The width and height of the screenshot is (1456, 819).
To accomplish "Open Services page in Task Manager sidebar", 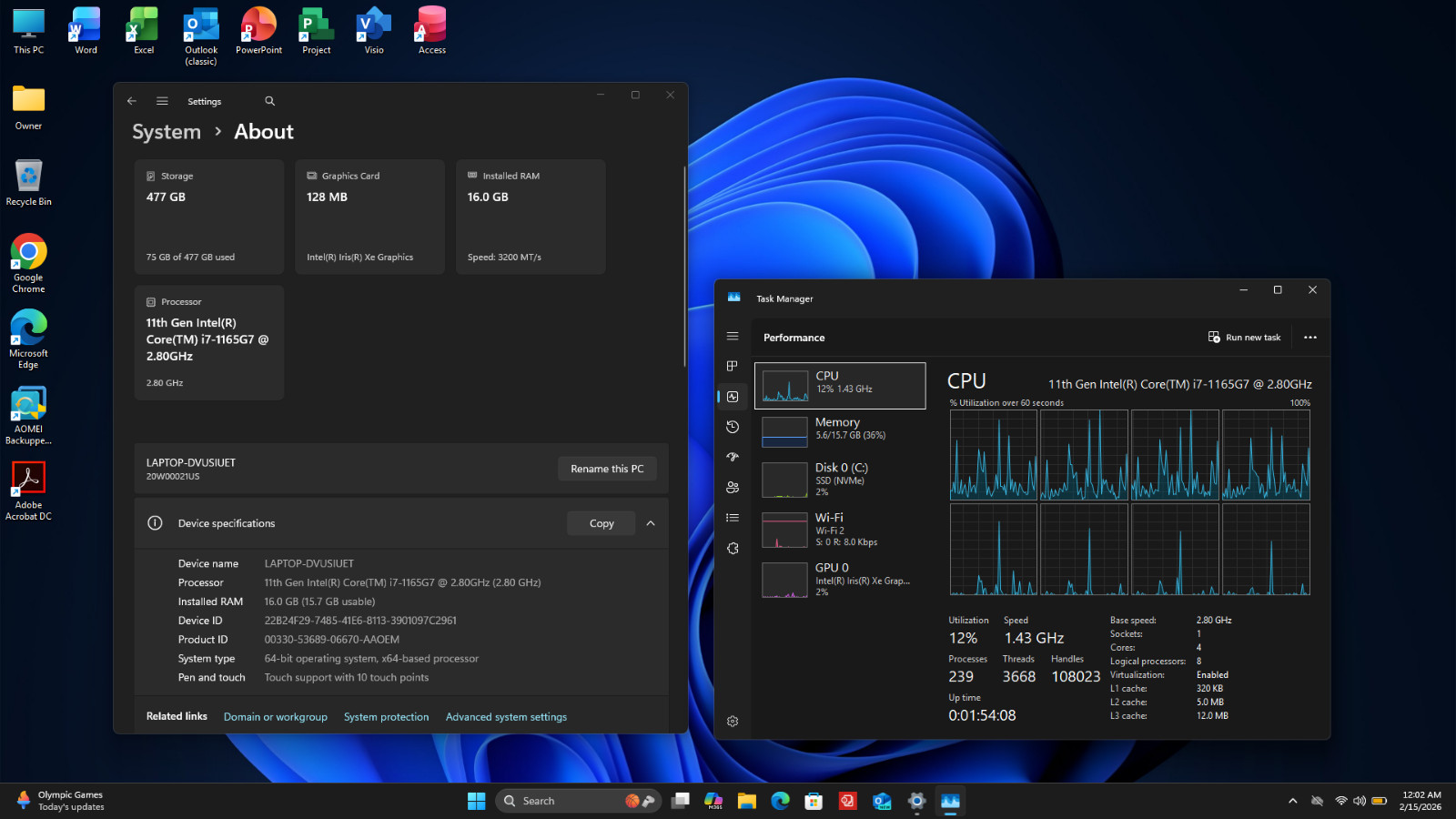I will point(733,549).
